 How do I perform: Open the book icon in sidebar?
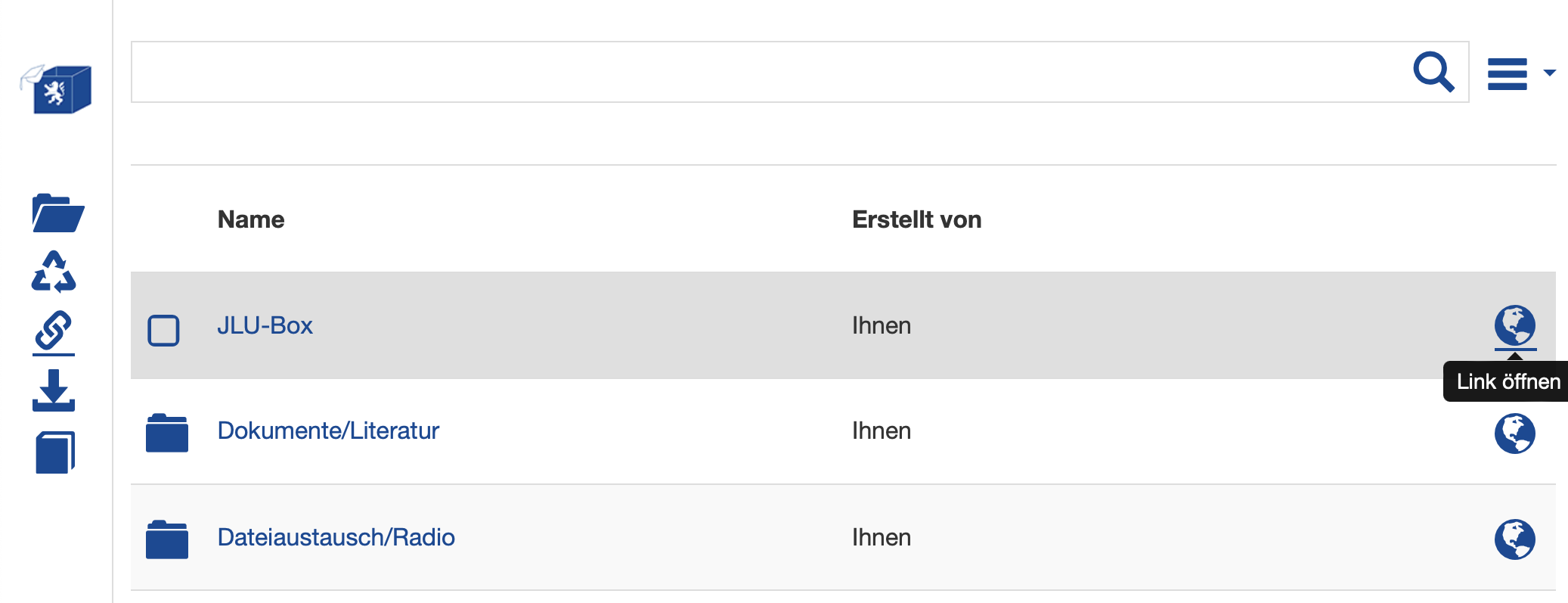point(55,452)
